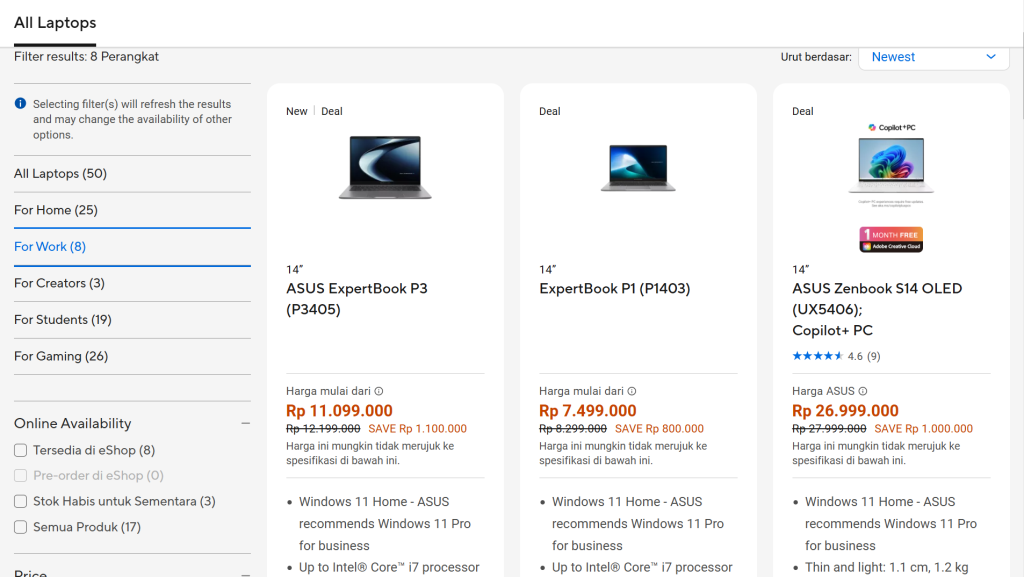Tick the Semua Produk checkbox
The height and width of the screenshot is (577, 1024).
click(x=21, y=527)
